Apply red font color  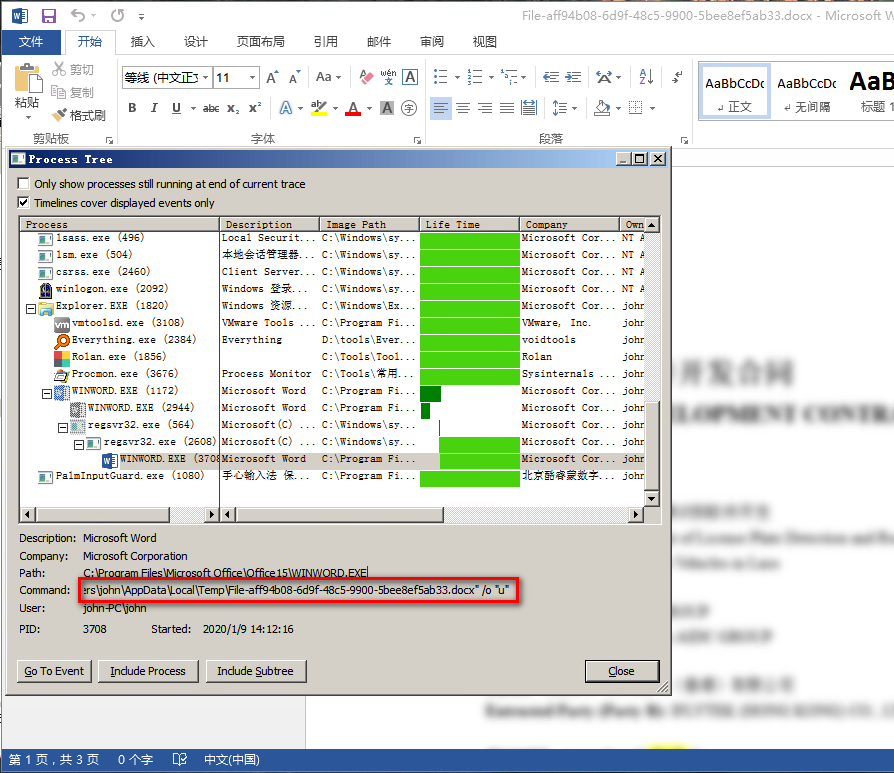[x=353, y=108]
